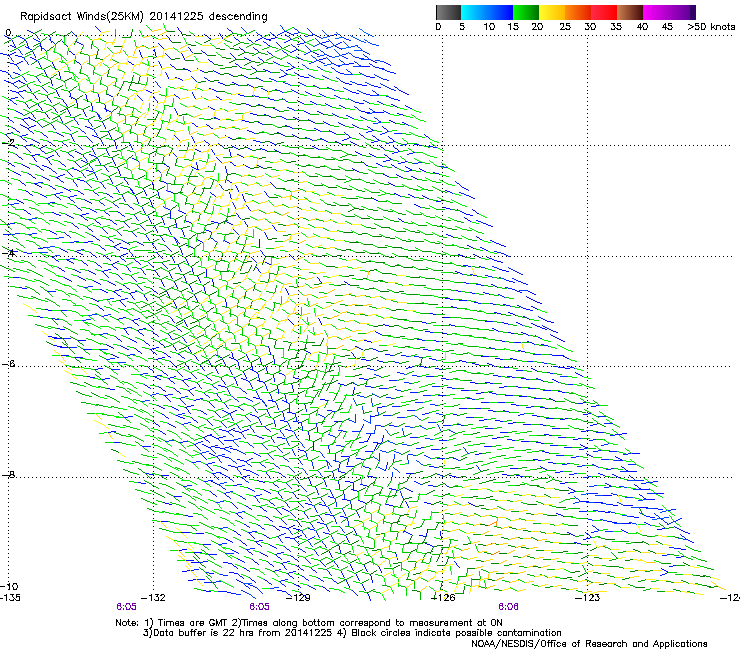740x650 pixels.
Task: Click the "-10" latitude axis label
Action: pos(9,587)
